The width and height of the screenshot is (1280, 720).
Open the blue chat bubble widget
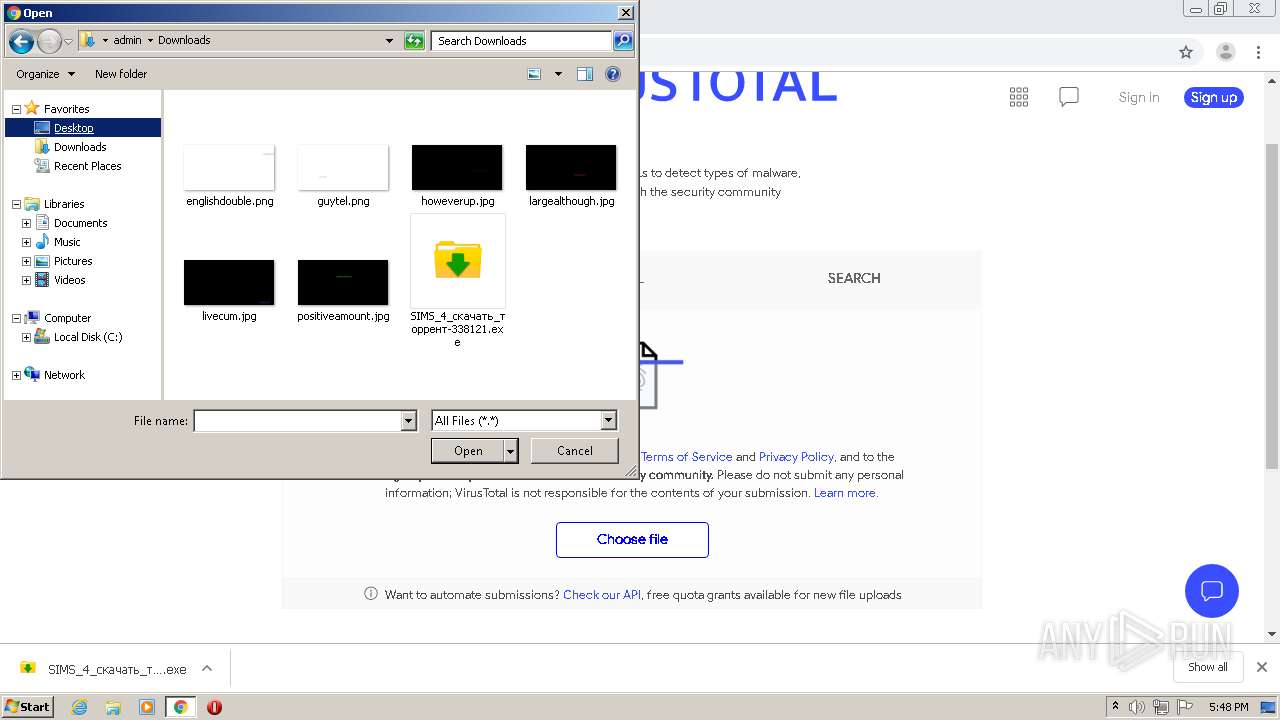1212,590
